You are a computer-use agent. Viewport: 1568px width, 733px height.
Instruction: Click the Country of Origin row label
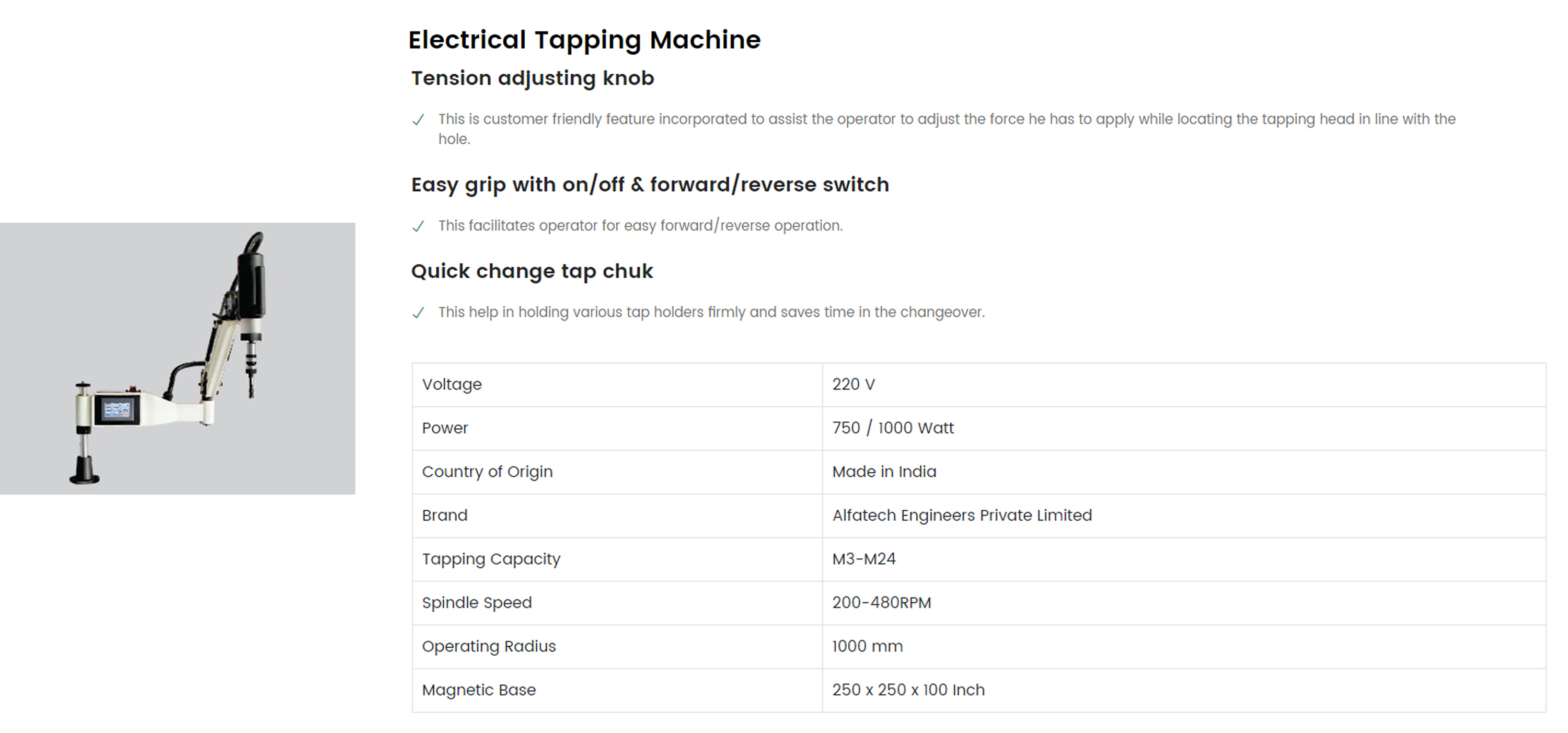(x=487, y=472)
